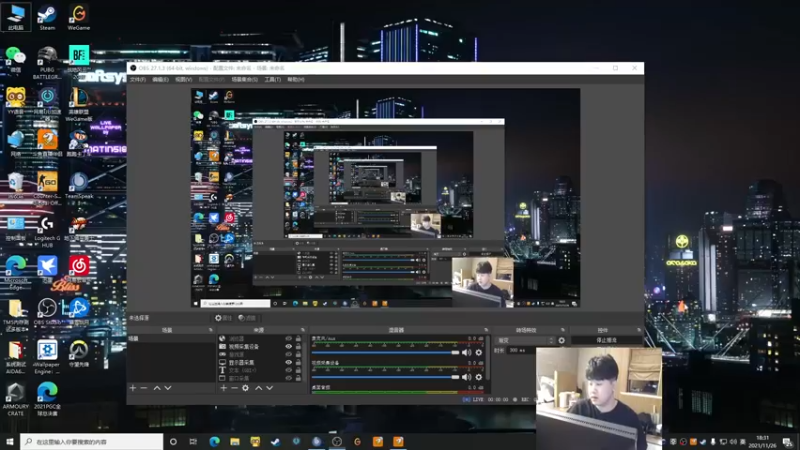
Task: Open the 帮助(H) menu in OBS
Action: [296, 80]
